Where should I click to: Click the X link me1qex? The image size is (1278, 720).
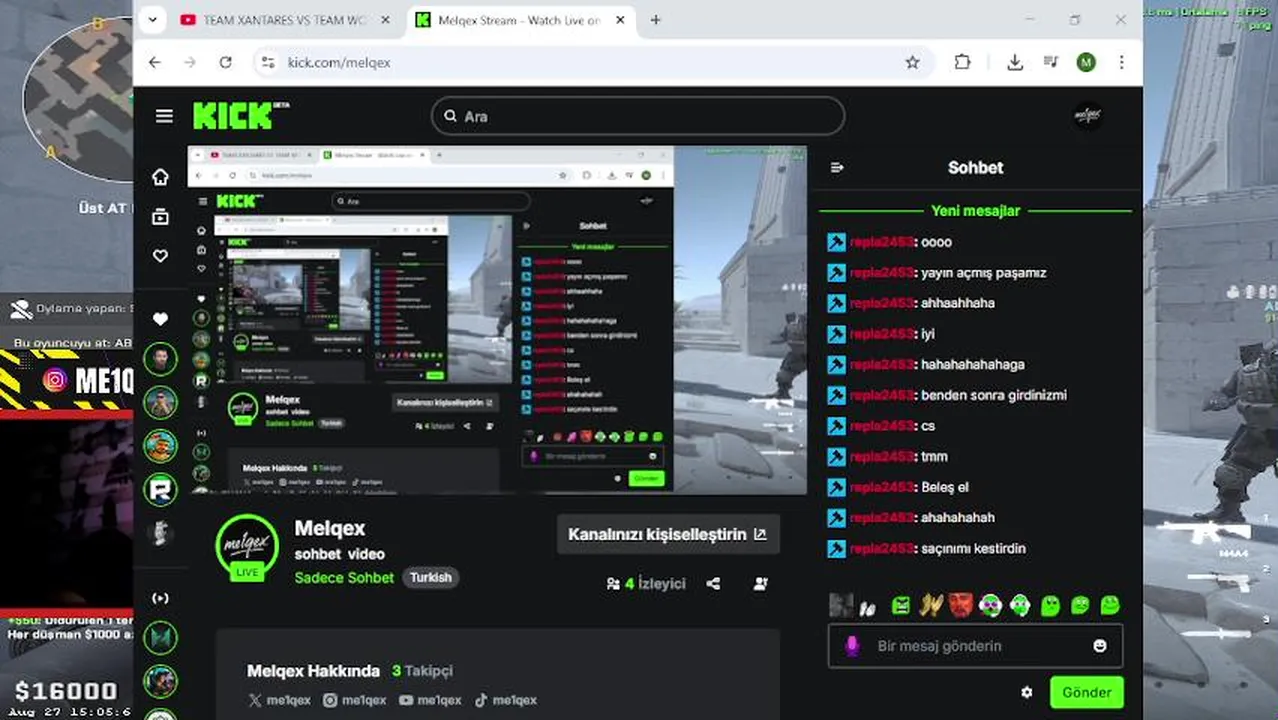(279, 700)
